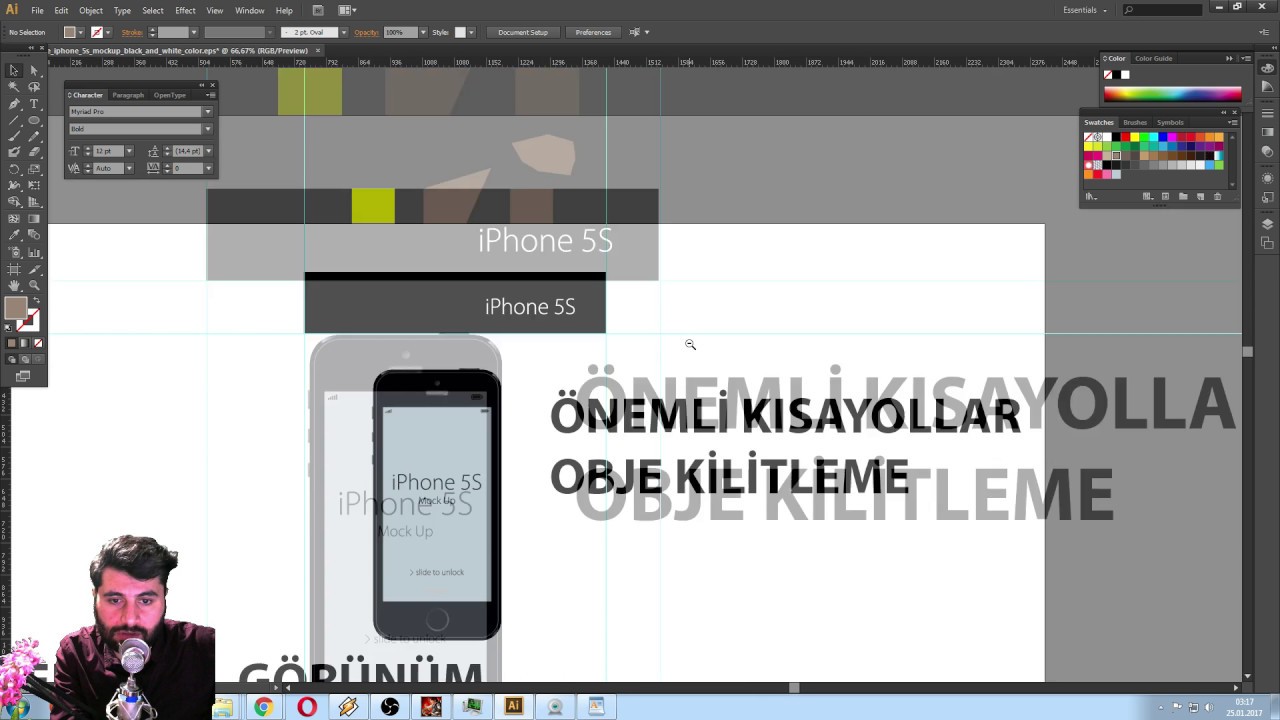Select the Pen tool
The image size is (1280, 720).
(x=14, y=103)
